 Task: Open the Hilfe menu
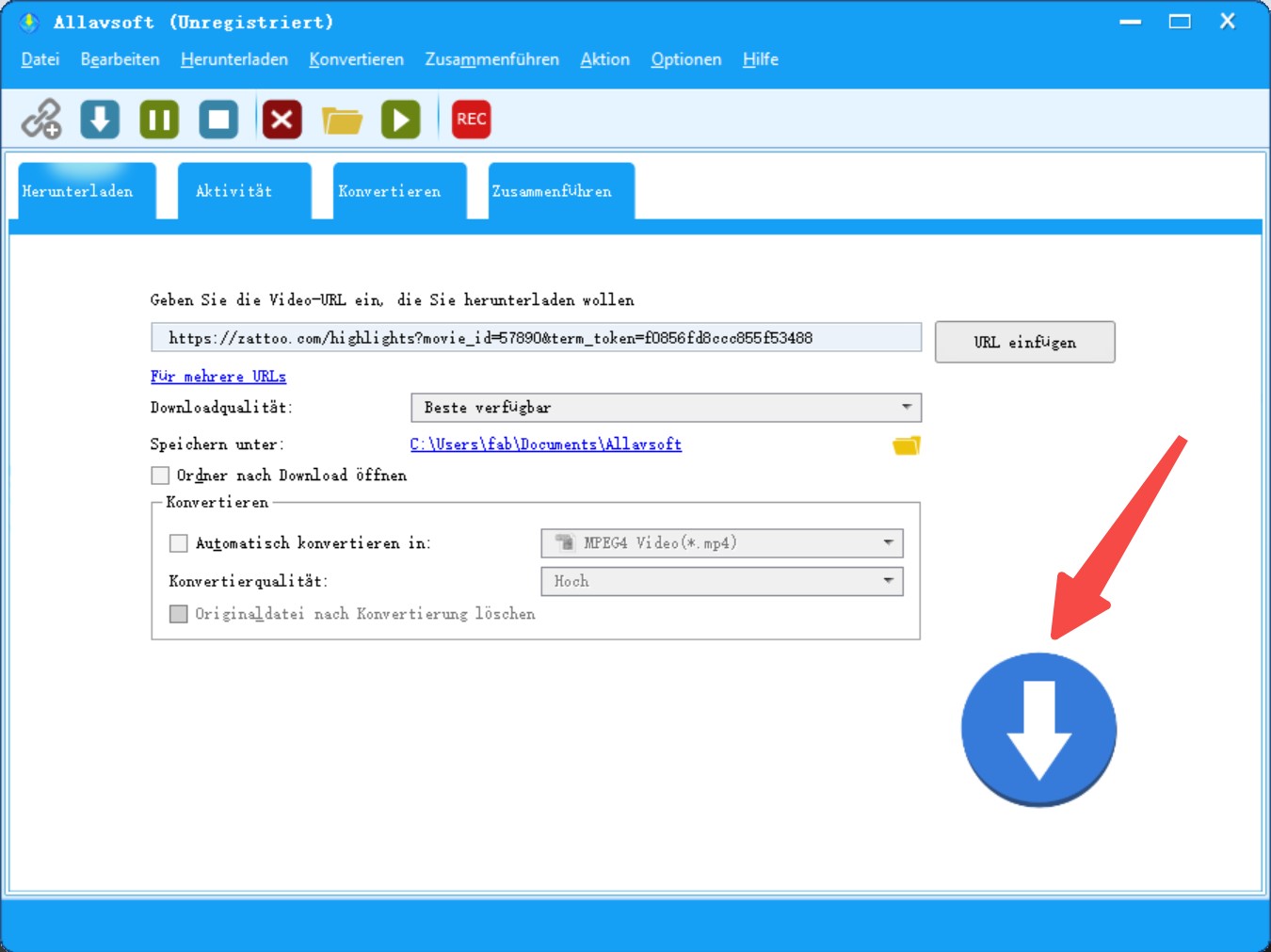tap(761, 59)
